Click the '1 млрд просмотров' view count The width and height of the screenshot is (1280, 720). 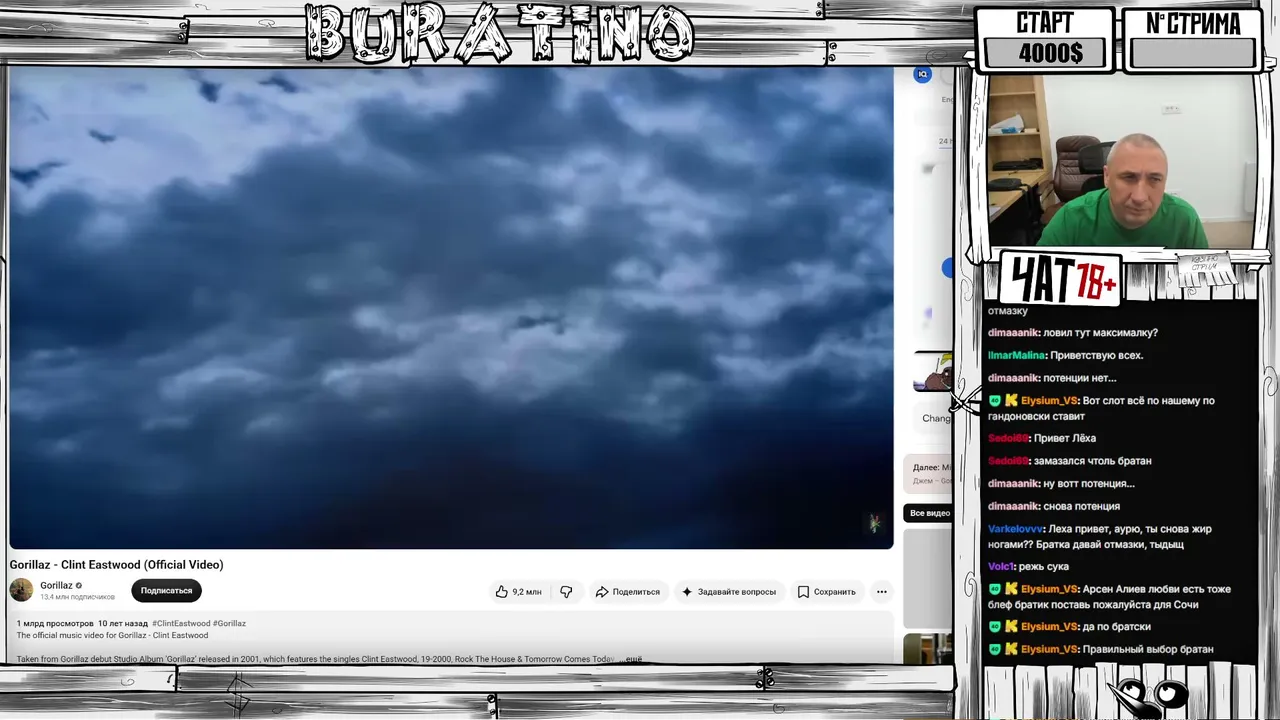tap(55, 623)
